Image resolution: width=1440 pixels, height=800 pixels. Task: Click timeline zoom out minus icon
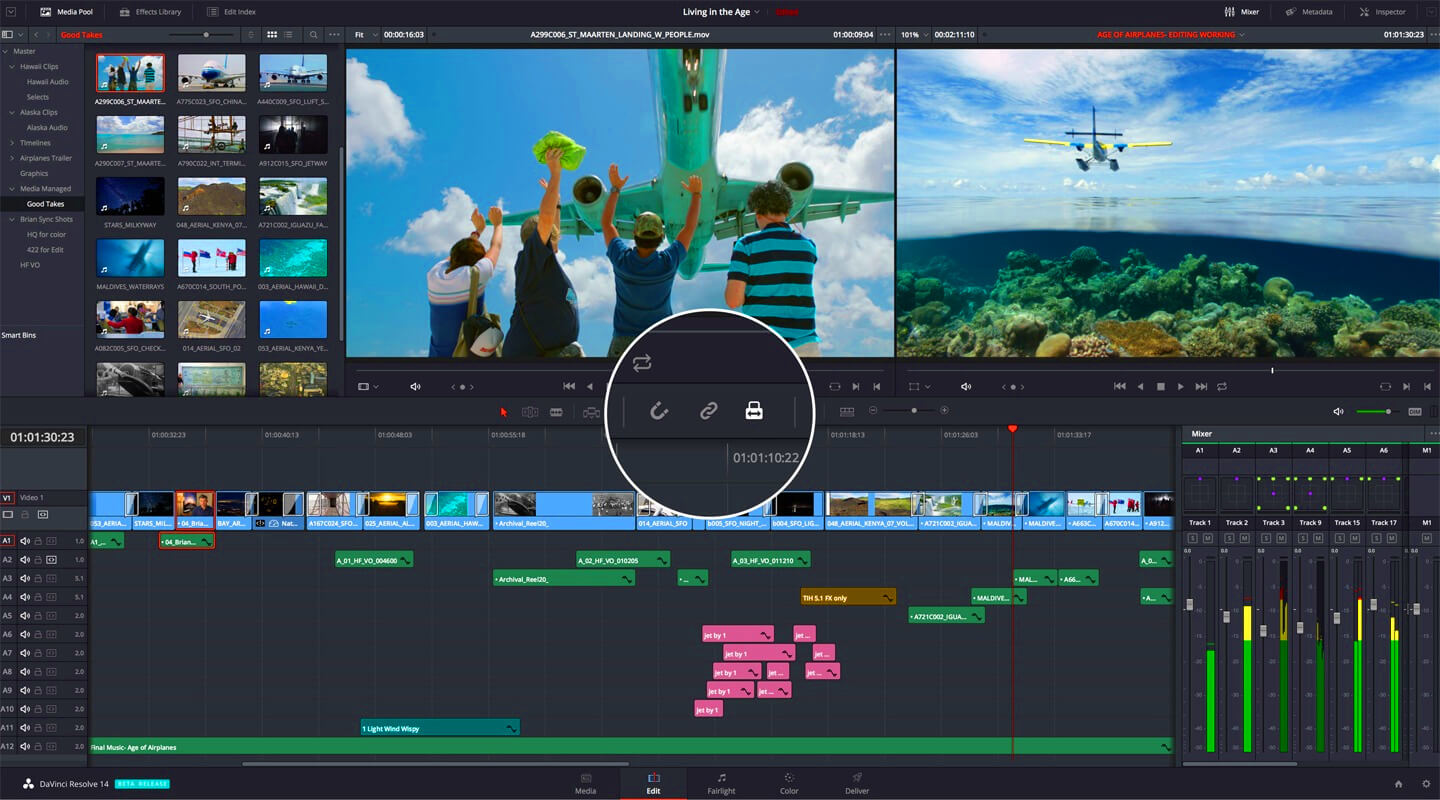873,411
